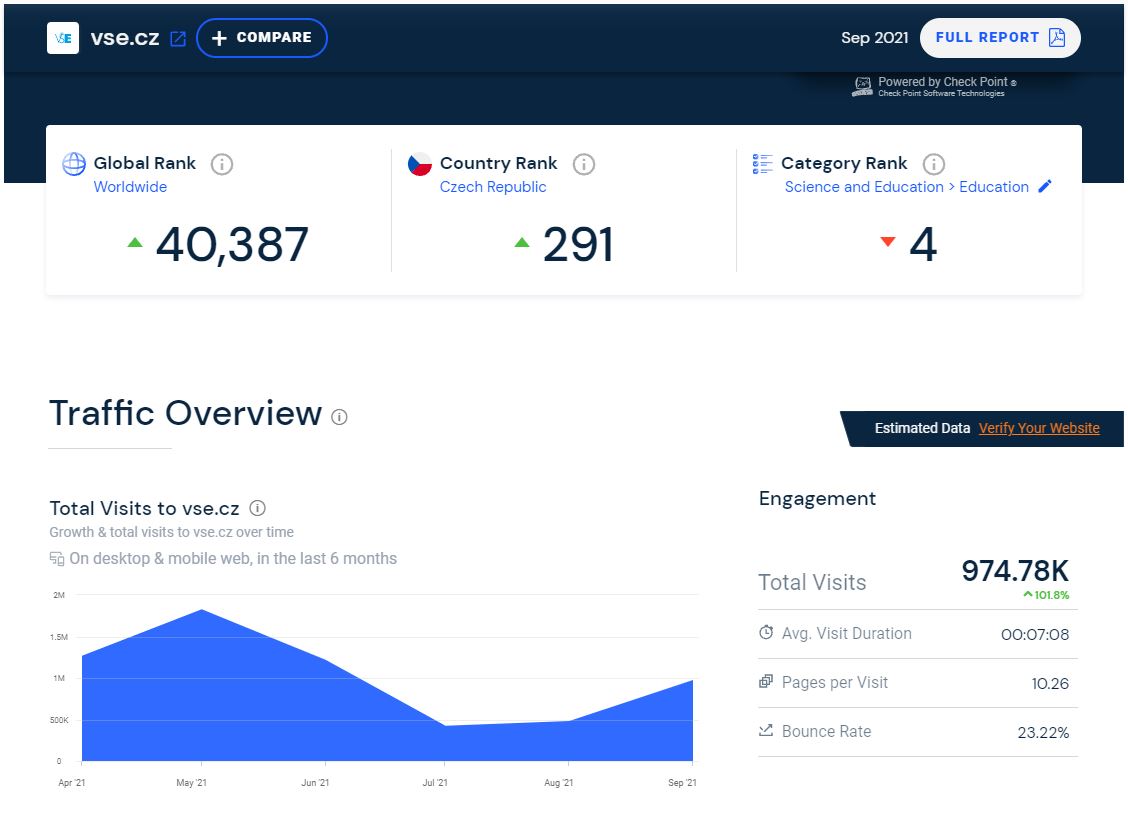Open the Verify Your Website link
The width and height of the screenshot is (1128, 830).
click(x=1039, y=428)
